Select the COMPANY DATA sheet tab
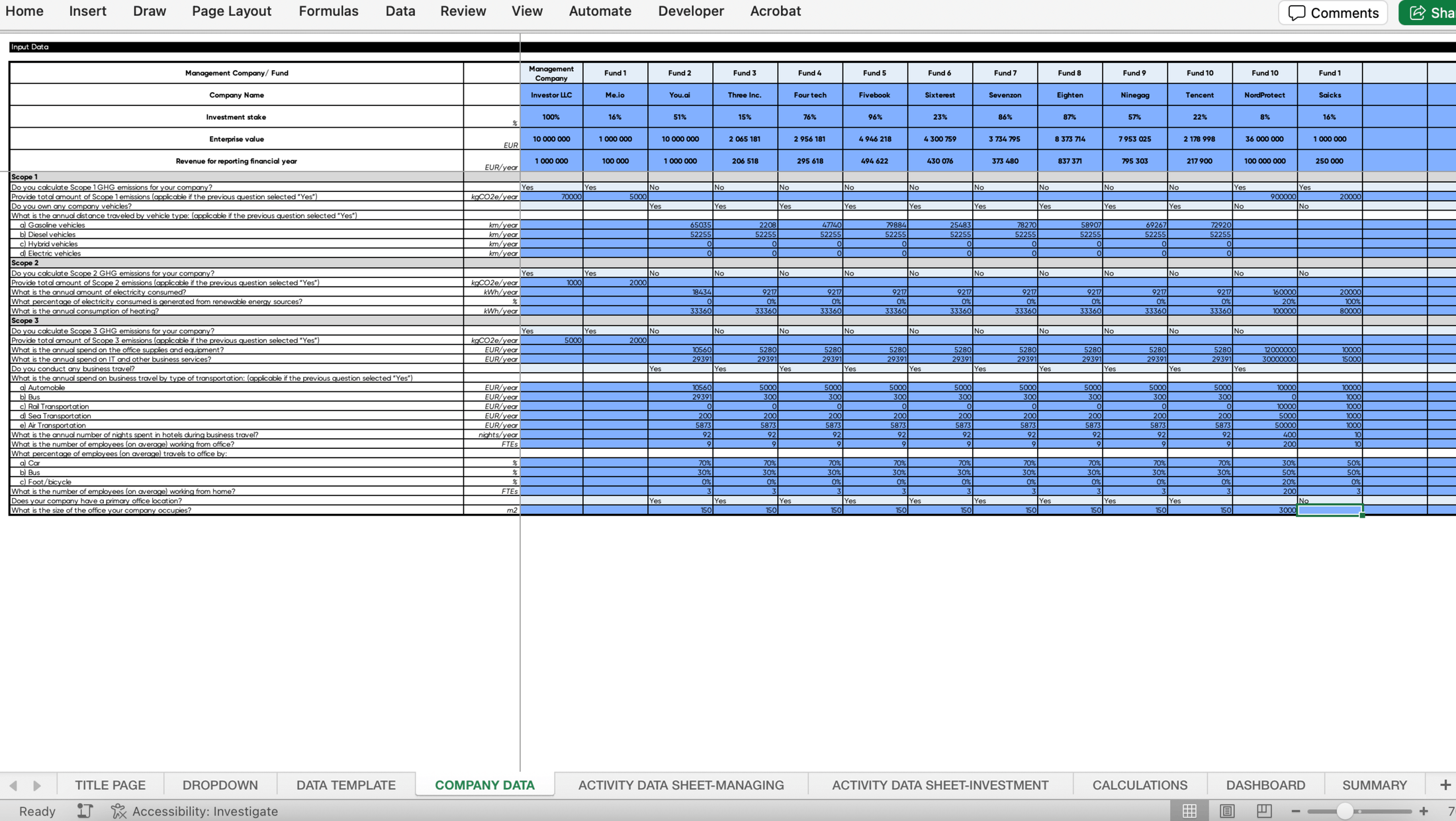This screenshot has height=821, width=1456. tap(485, 785)
